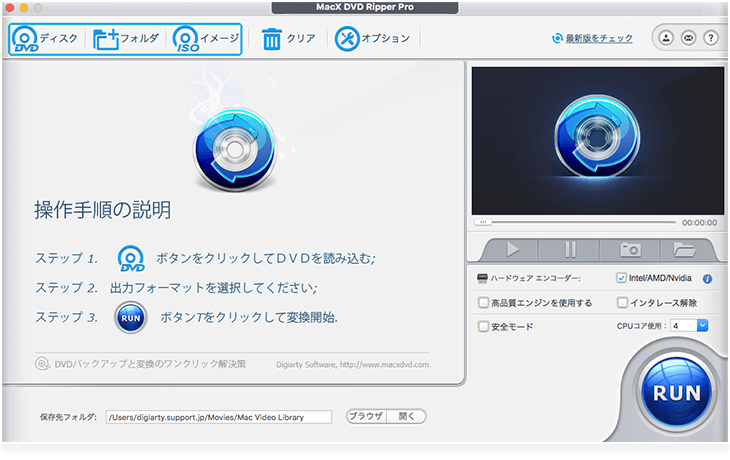The image size is (730, 460).
Task: Click the help question mark icon
Action: 711,38
